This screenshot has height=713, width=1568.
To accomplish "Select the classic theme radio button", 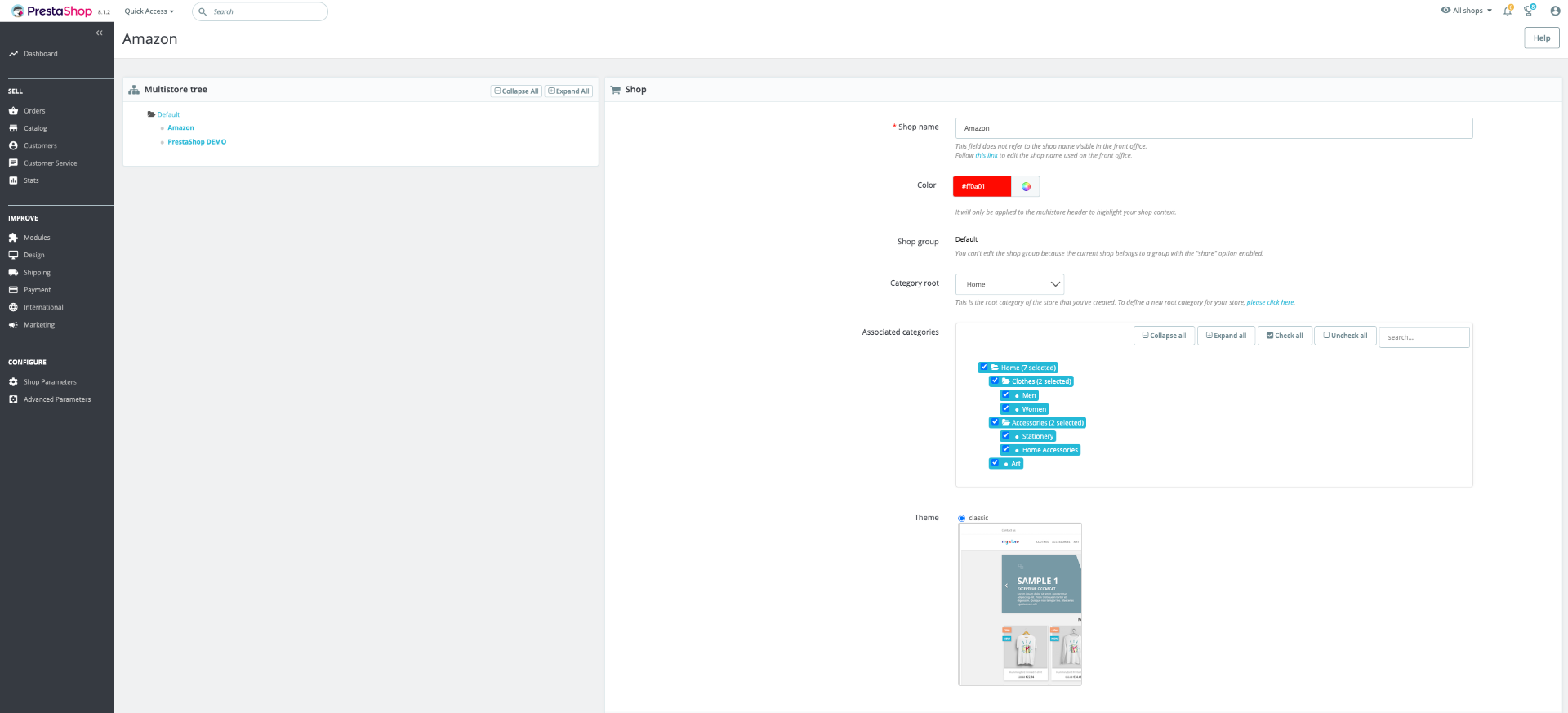I will coord(962,519).
